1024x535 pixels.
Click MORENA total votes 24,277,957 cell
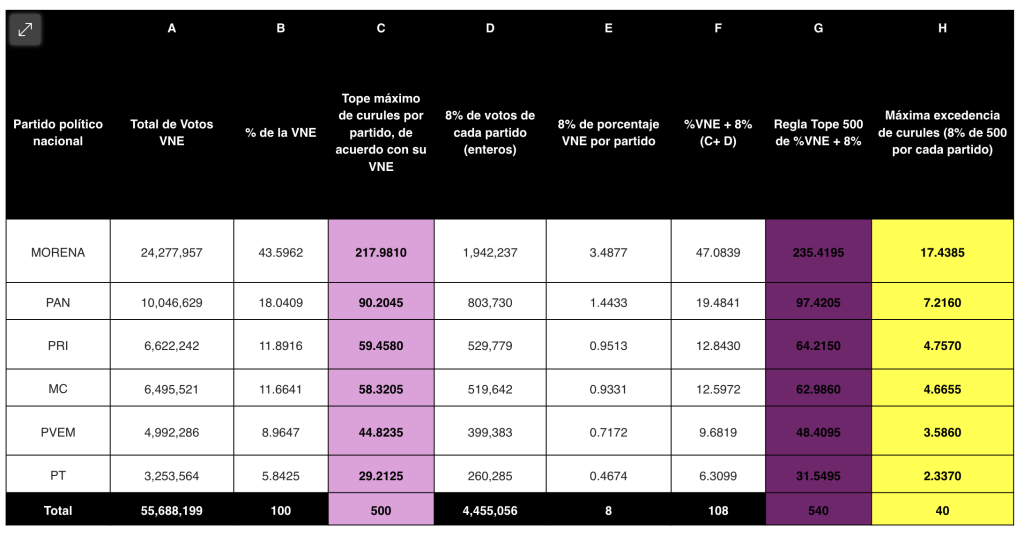172,252
